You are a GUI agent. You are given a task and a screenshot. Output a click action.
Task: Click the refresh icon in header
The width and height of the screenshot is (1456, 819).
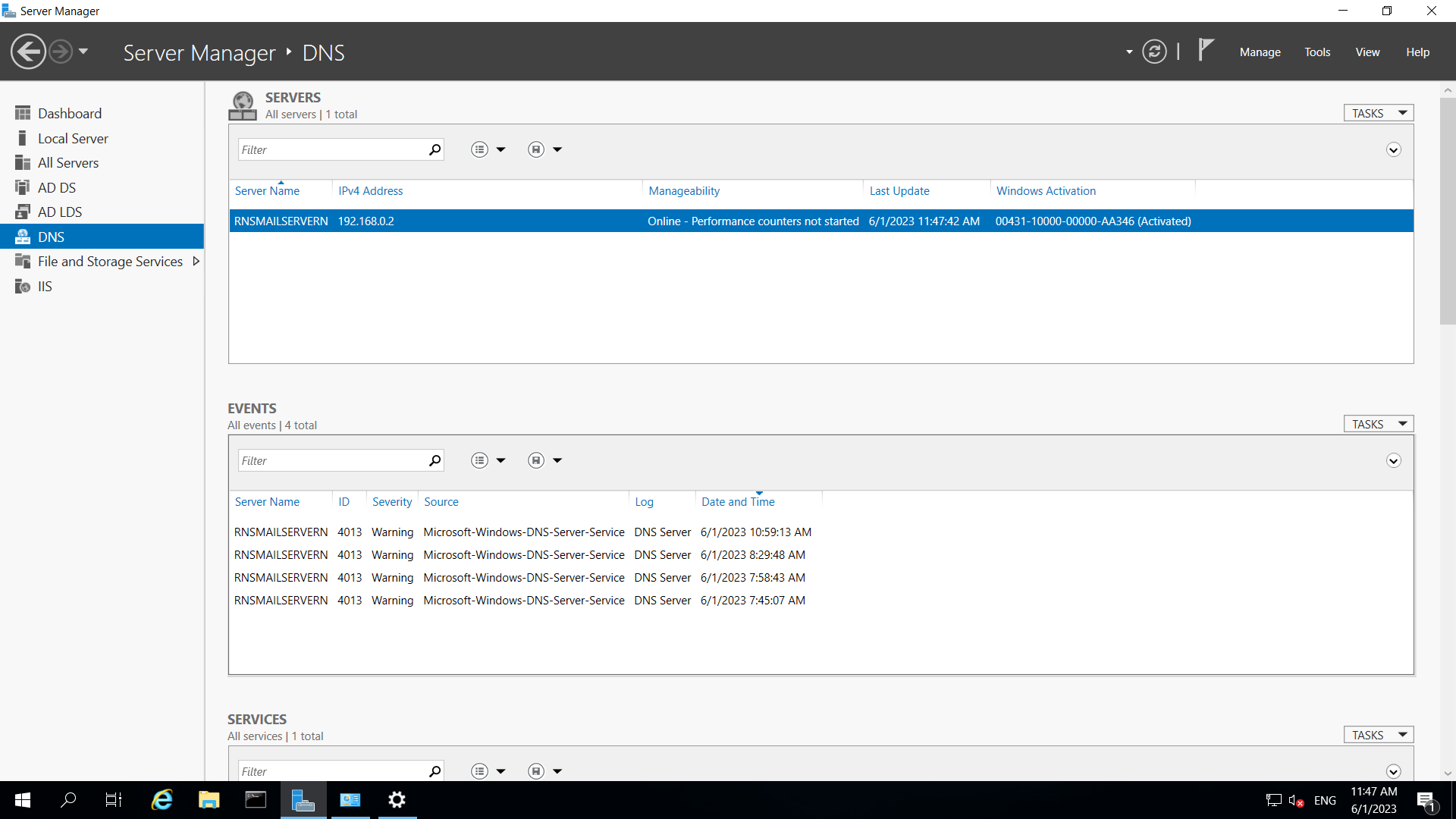pyautogui.click(x=1154, y=52)
